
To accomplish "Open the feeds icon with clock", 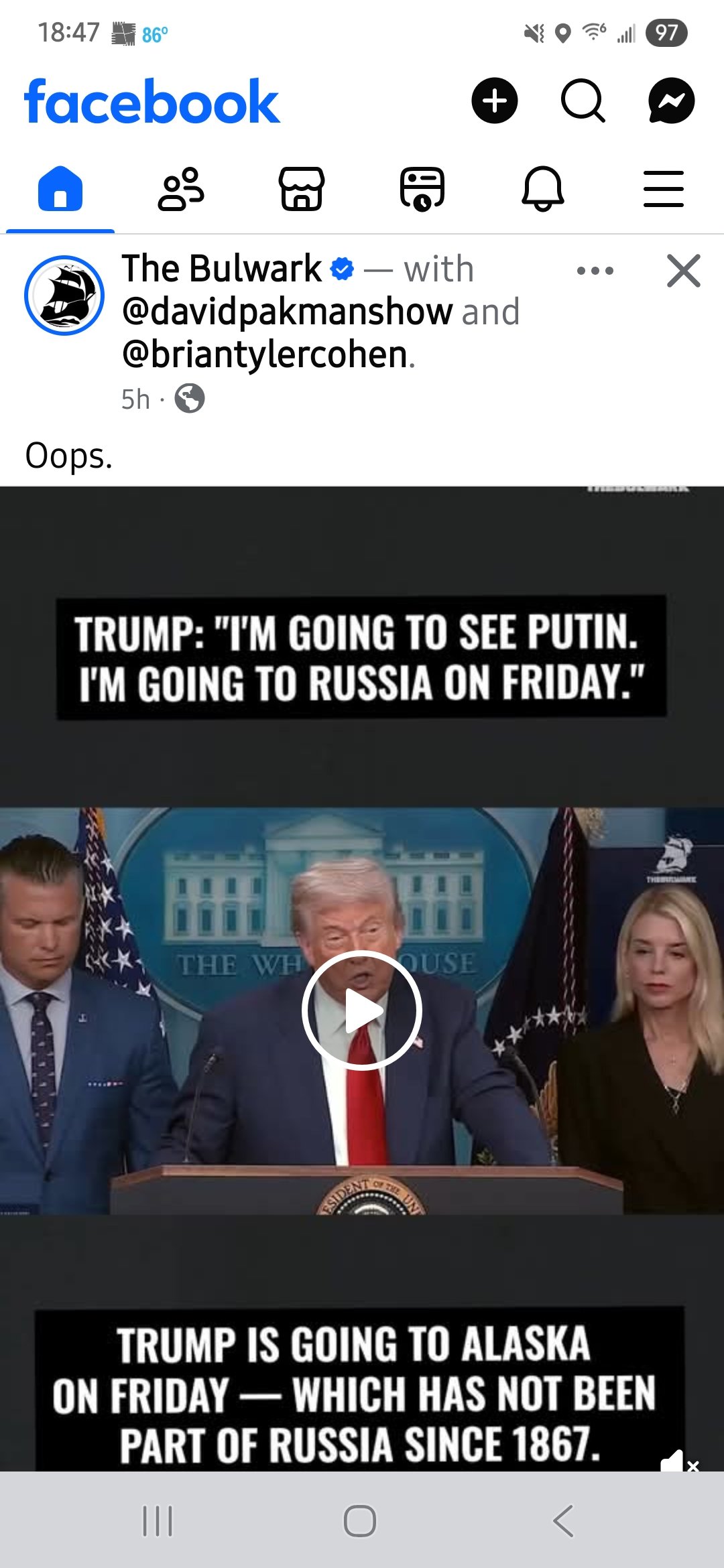I will click(422, 189).
